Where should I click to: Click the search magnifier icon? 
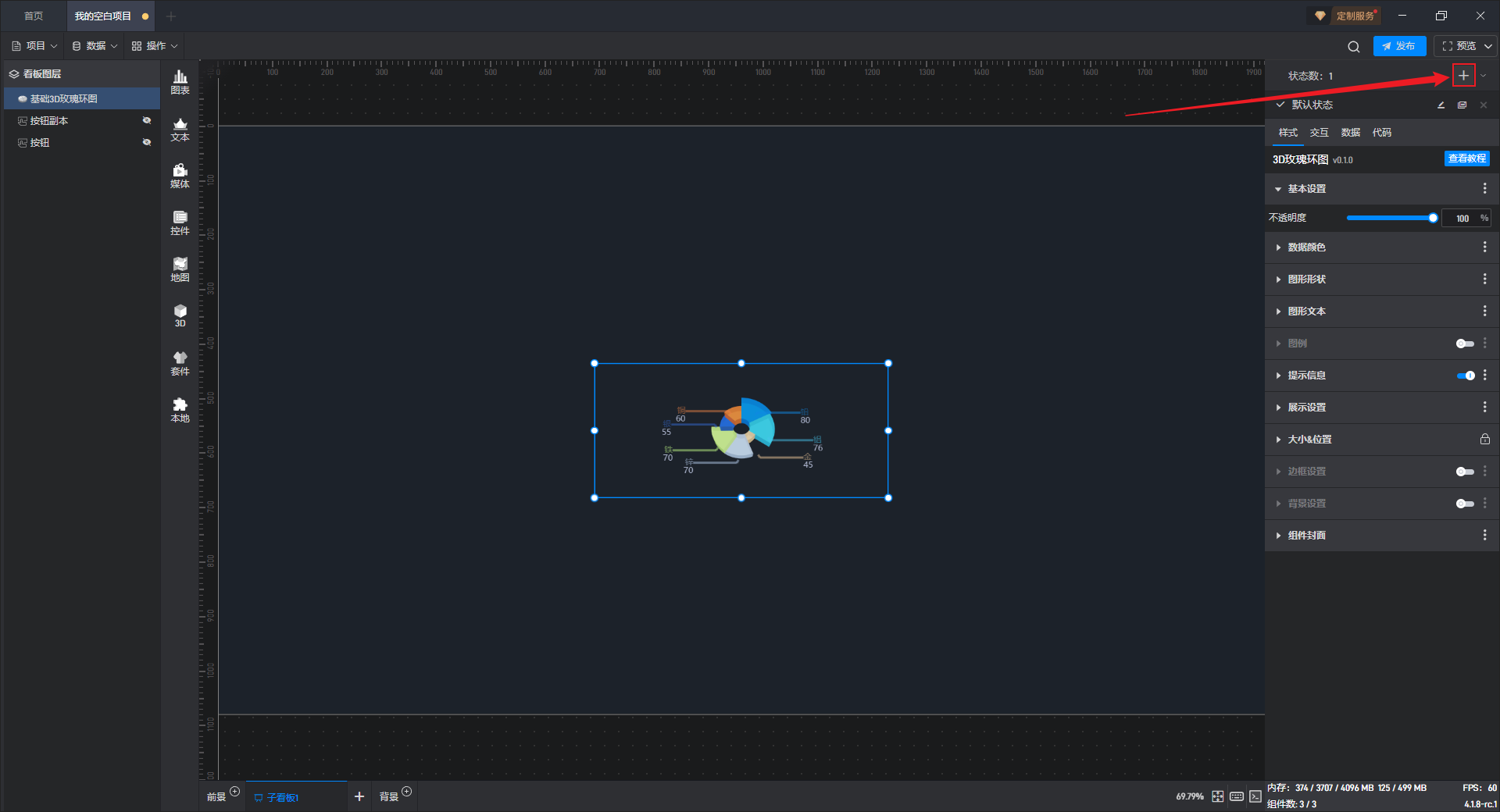(x=1353, y=47)
